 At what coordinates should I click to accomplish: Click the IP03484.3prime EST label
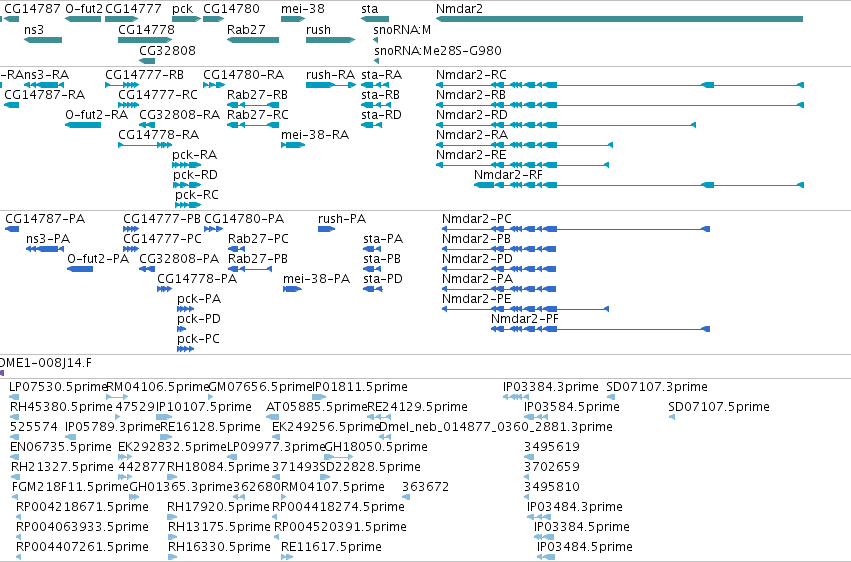(x=575, y=507)
